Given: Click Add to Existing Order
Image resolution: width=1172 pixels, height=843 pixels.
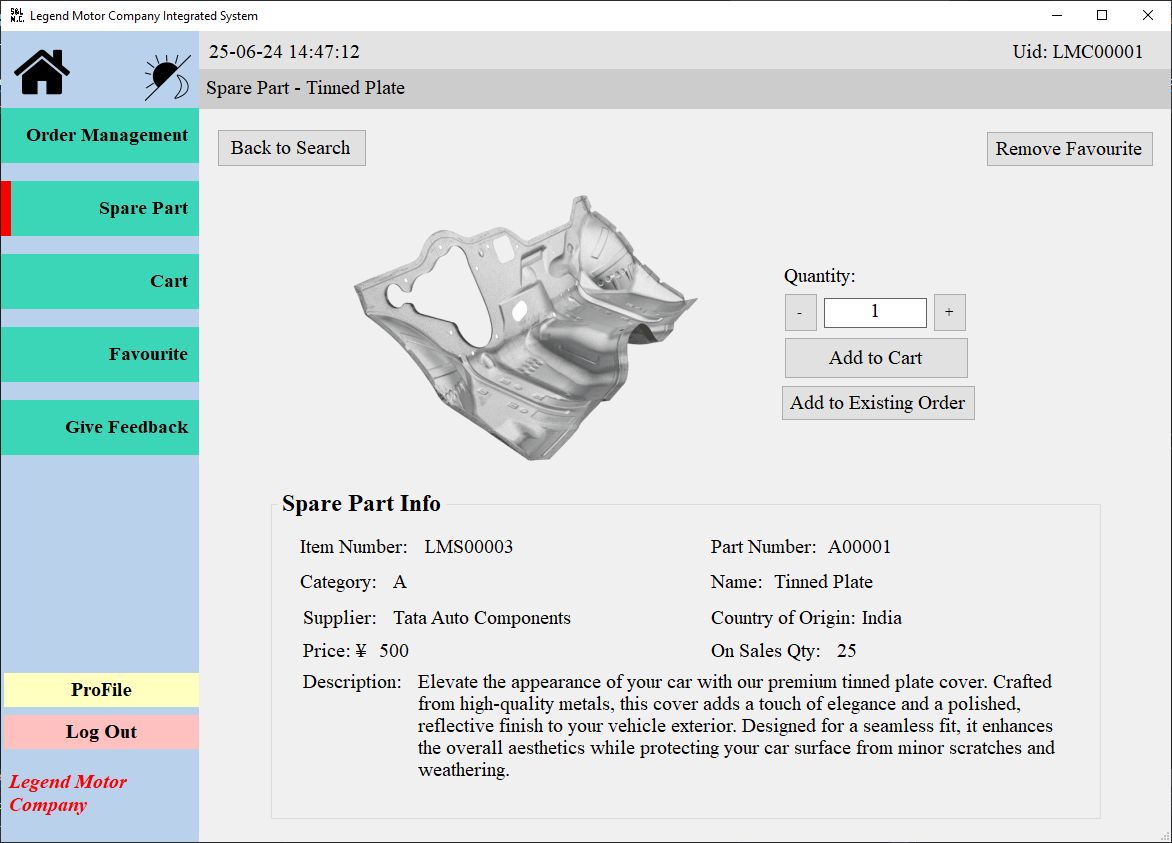Looking at the screenshot, I should click(x=878, y=402).
